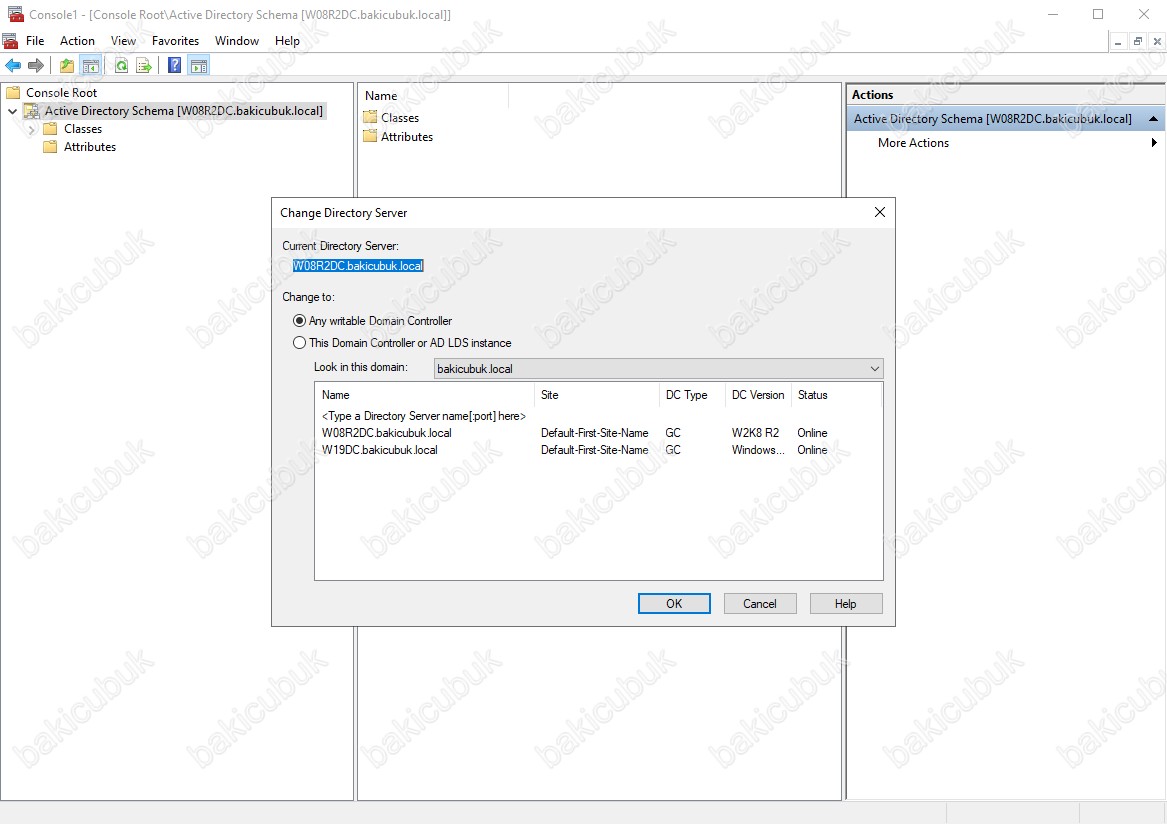Select Classes node label in console tree
This screenshot has height=824, width=1167.
pyautogui.click(x=83, y=129)
